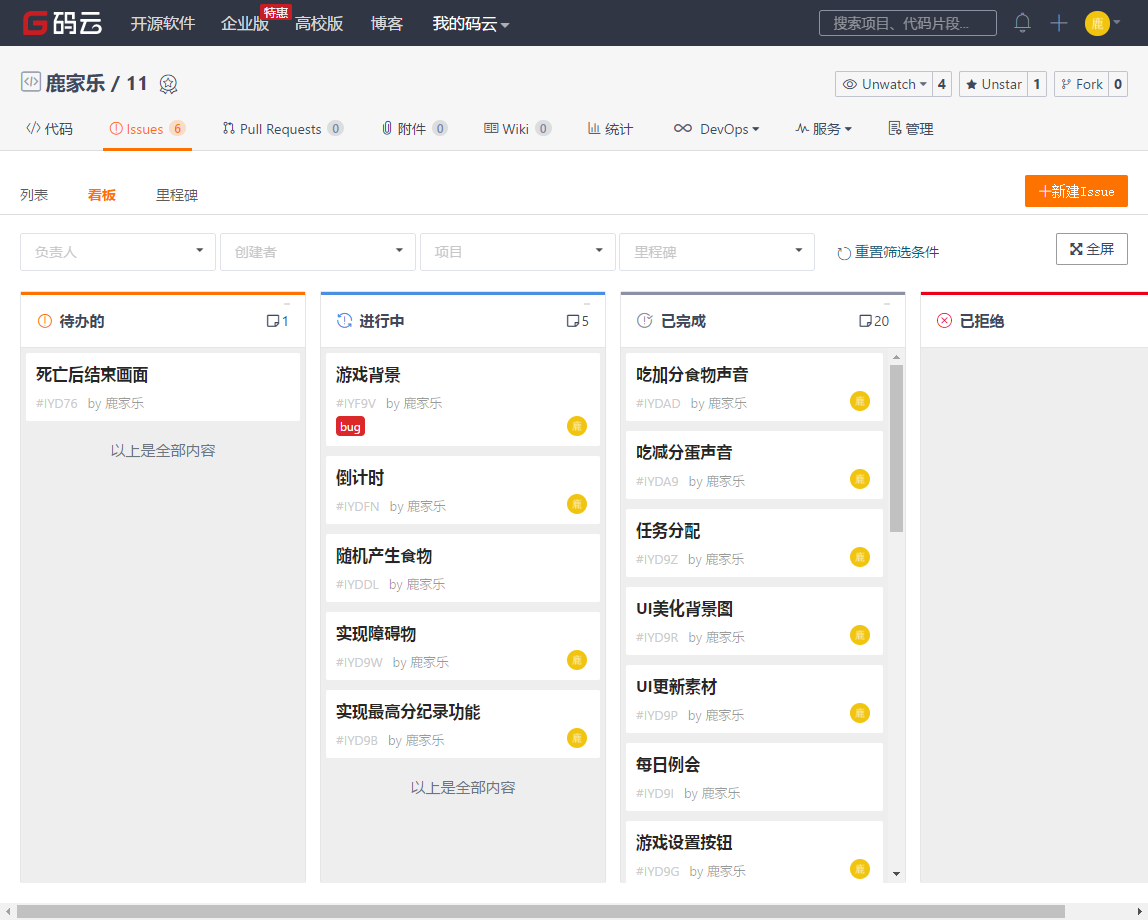1148x920 pixels.
Task: Click assignee avatar on UI更新素材 card
Action: [x=860, y=713]
